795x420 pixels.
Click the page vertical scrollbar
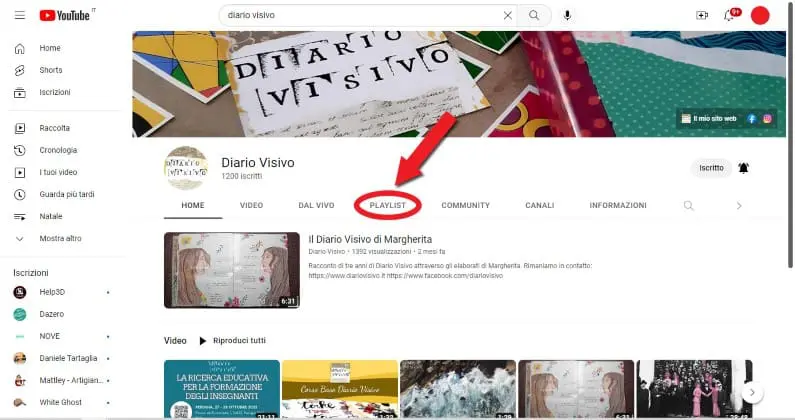(790, 134)
